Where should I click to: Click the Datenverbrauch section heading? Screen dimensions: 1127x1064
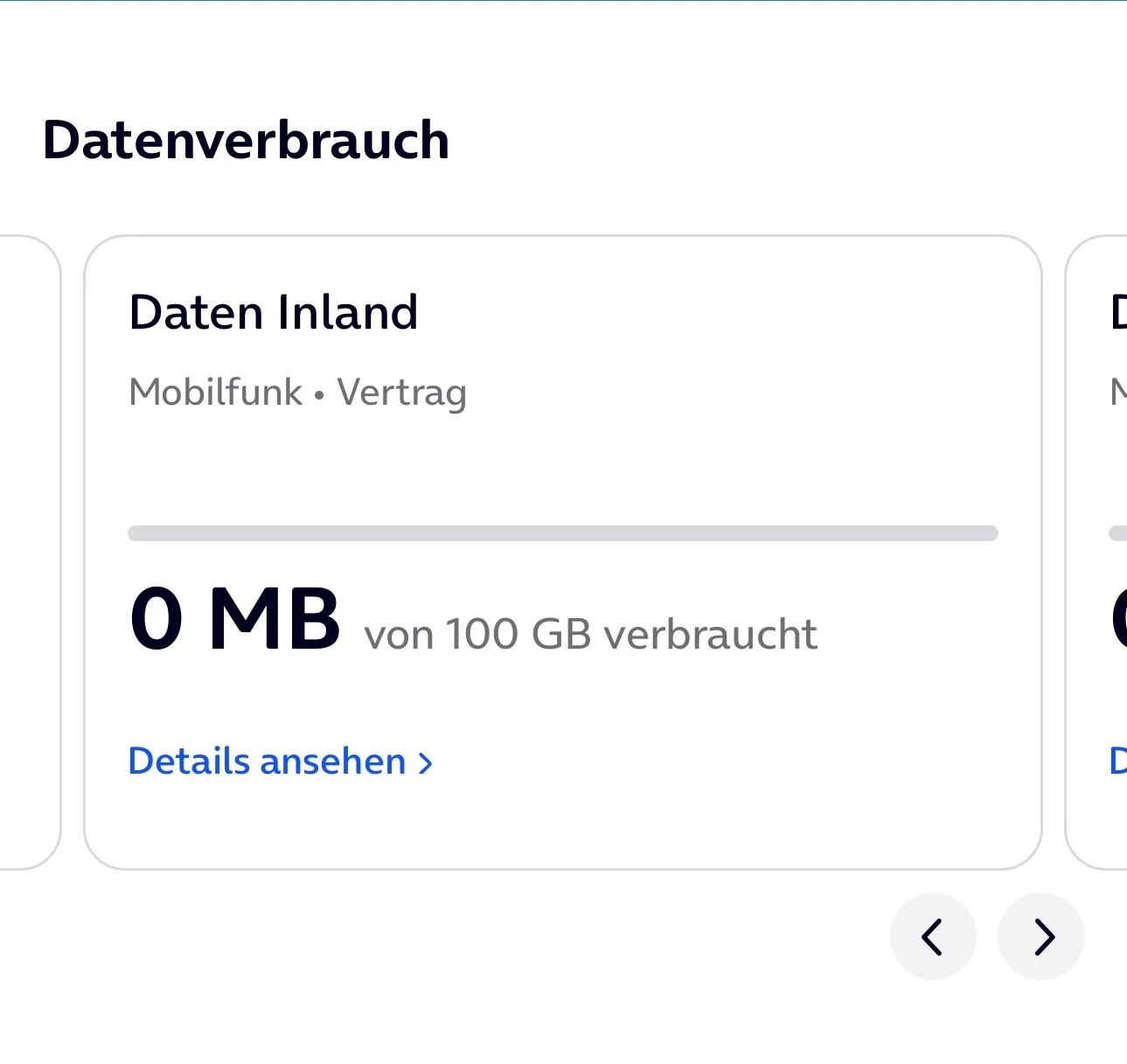click(x=246, y=140)
